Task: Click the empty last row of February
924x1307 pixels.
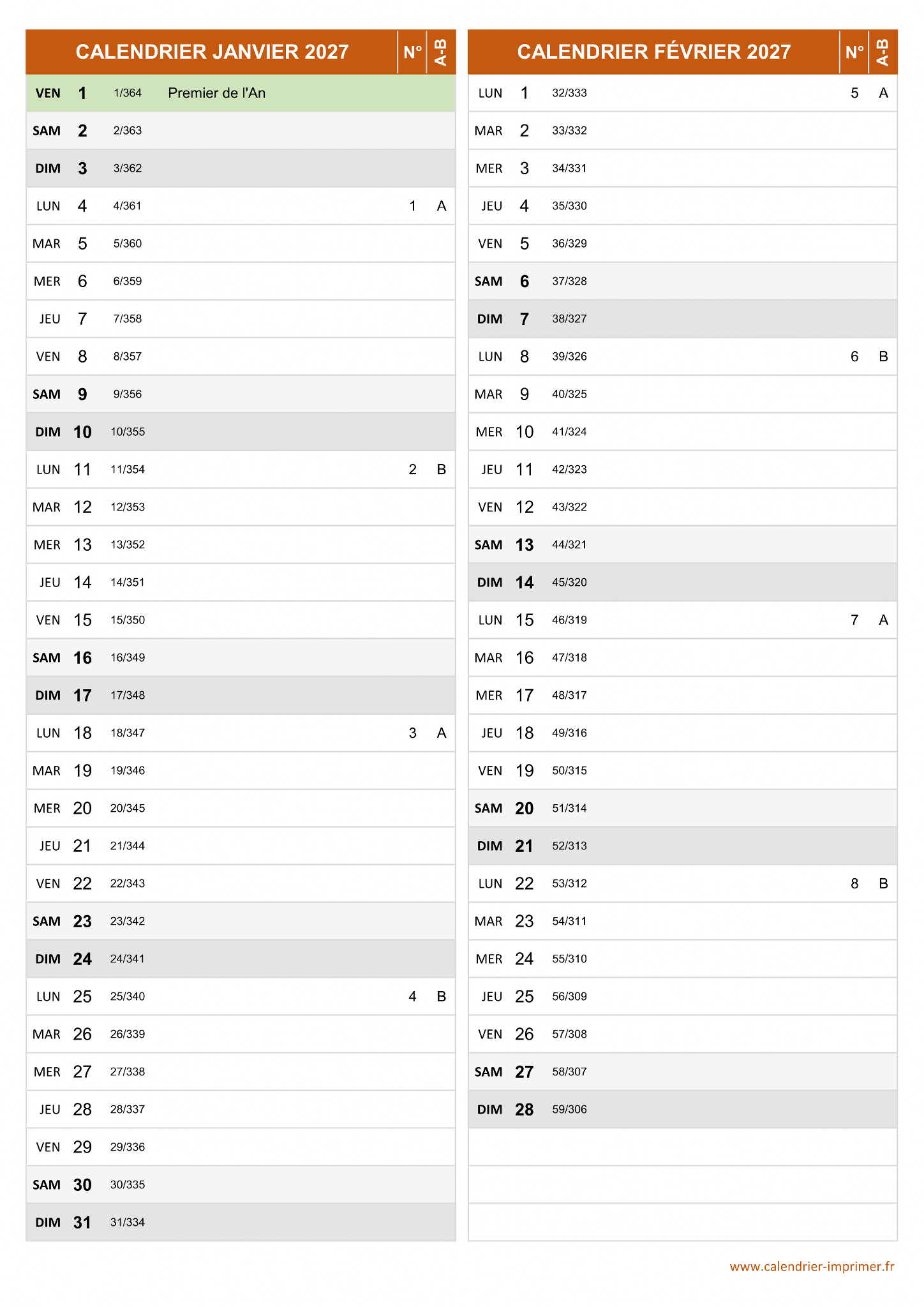Action: (682, 1223)
